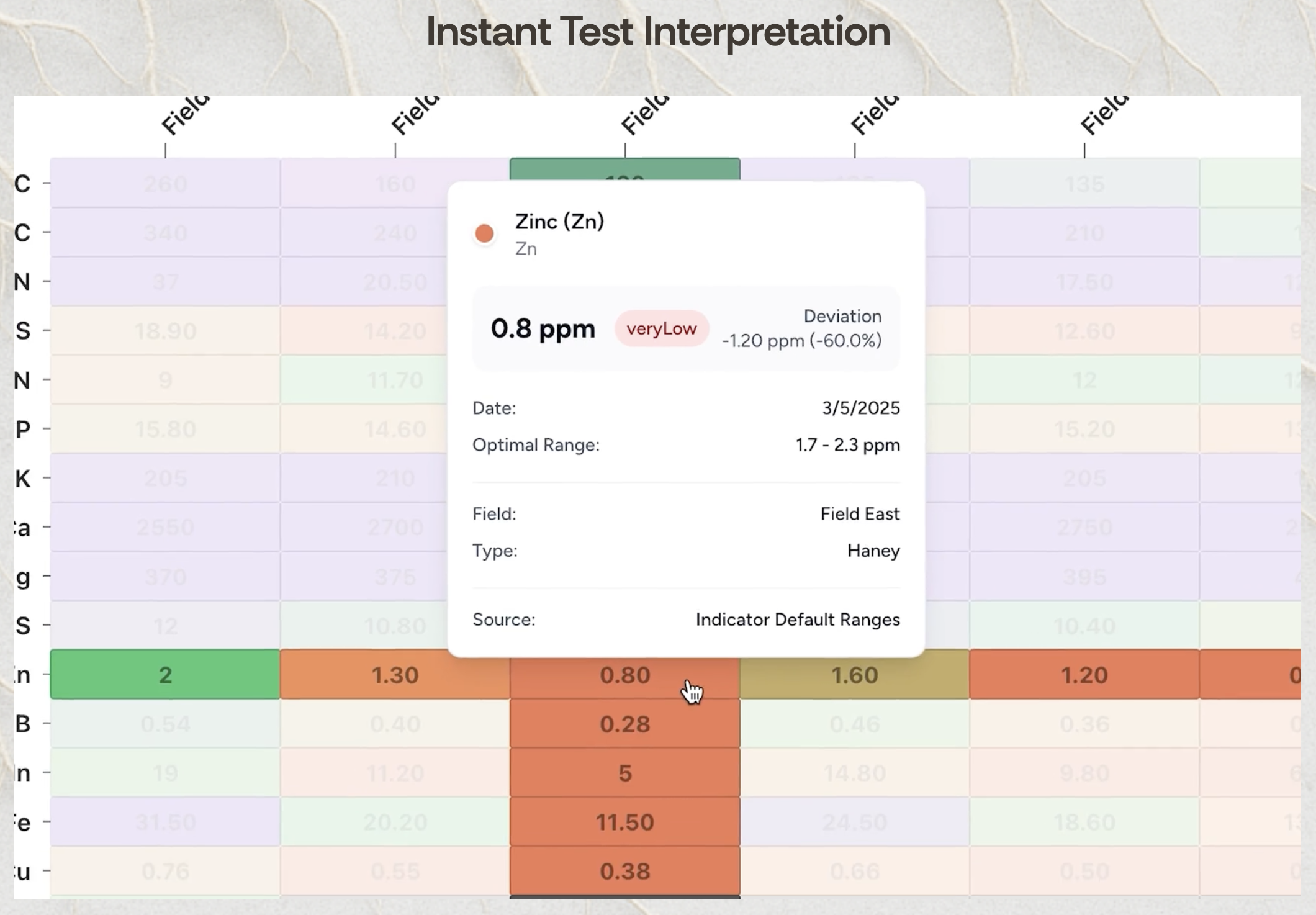1316x915 pixels.
Task: Select the olive zinc cell showing 1.60
Action: coord(854,675)
